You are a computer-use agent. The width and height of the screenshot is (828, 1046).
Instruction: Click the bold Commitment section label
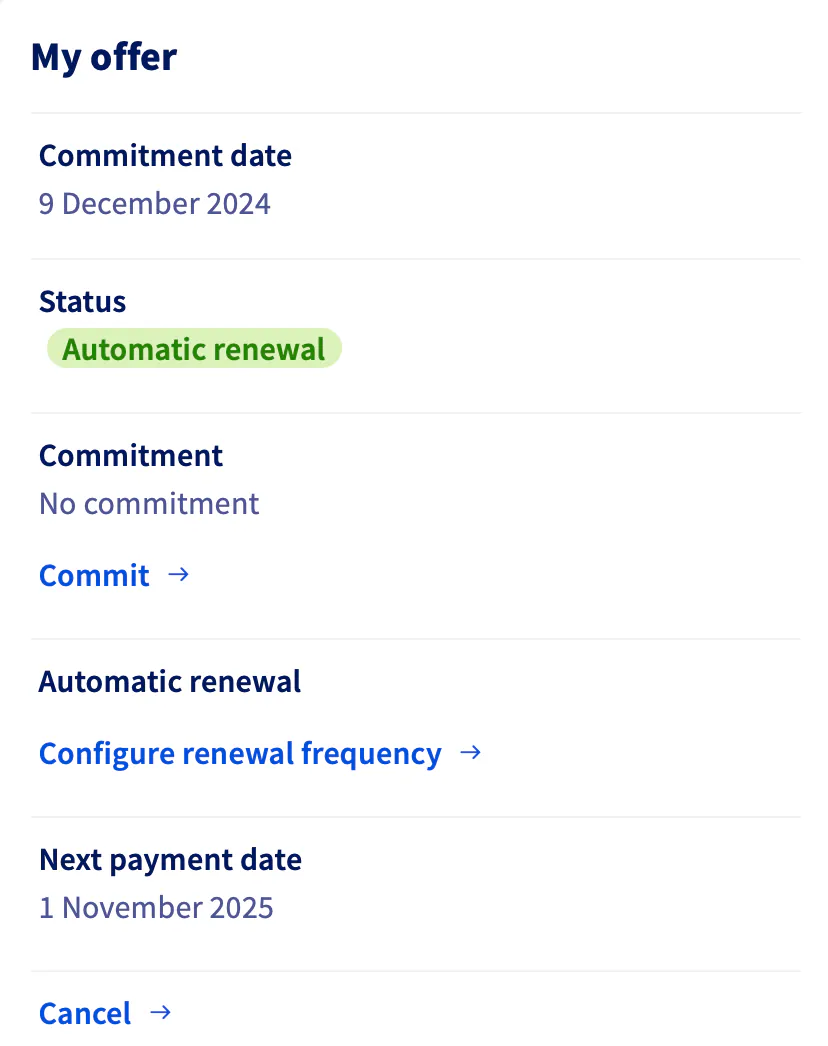131,456
